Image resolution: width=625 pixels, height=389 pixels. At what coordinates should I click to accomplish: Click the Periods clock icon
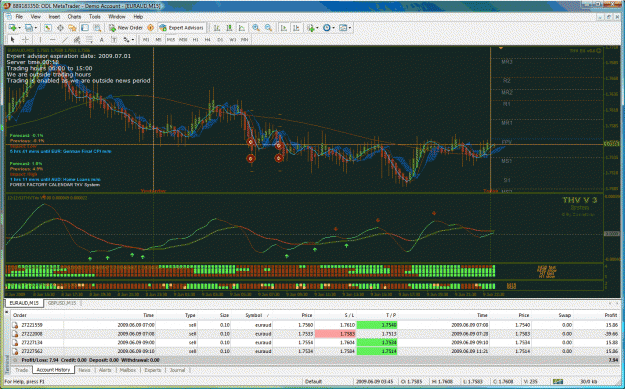click(x=327, y=28)
